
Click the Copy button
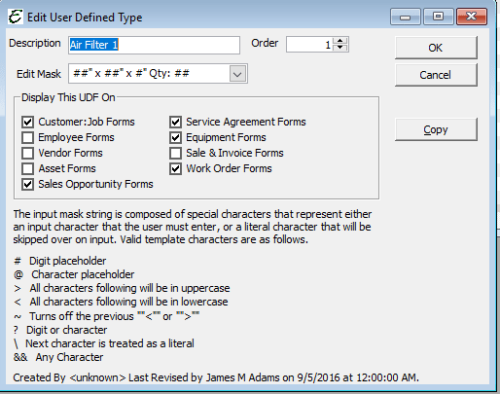coord(436,129)
